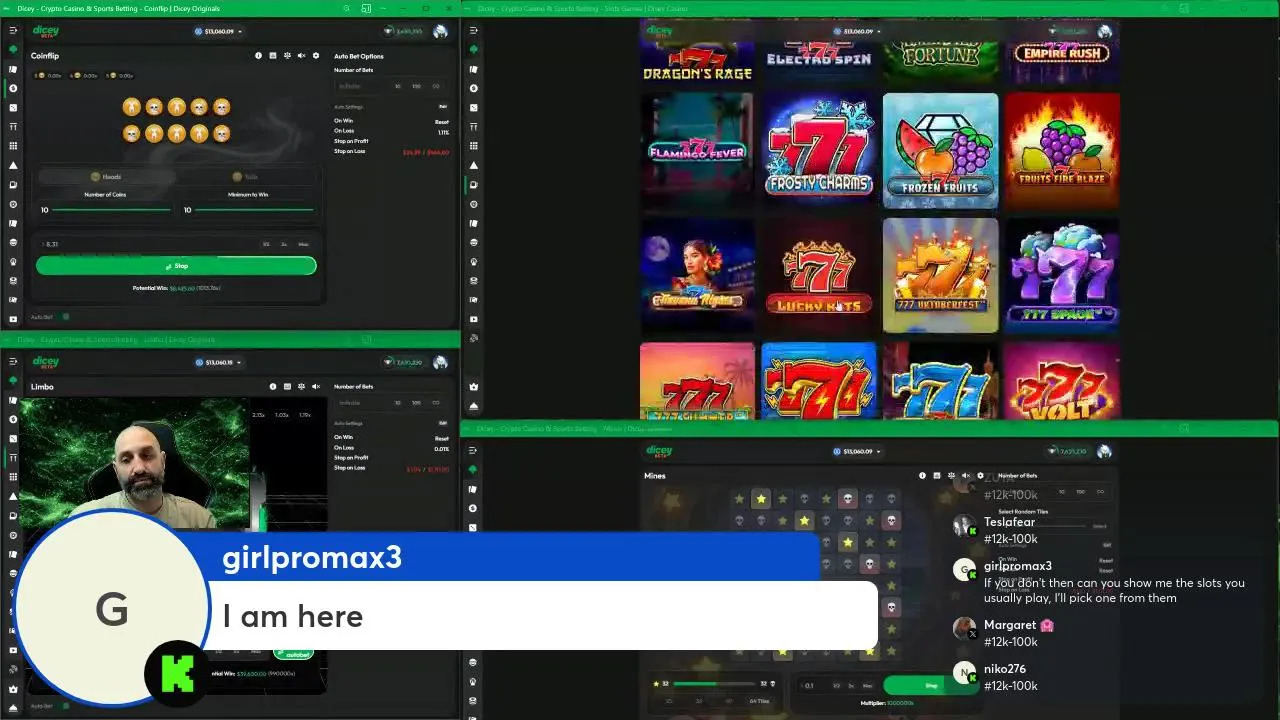Mute sound in the Limbo window
The width and height of the screenshot is (1280, 720).
[316, 387]
